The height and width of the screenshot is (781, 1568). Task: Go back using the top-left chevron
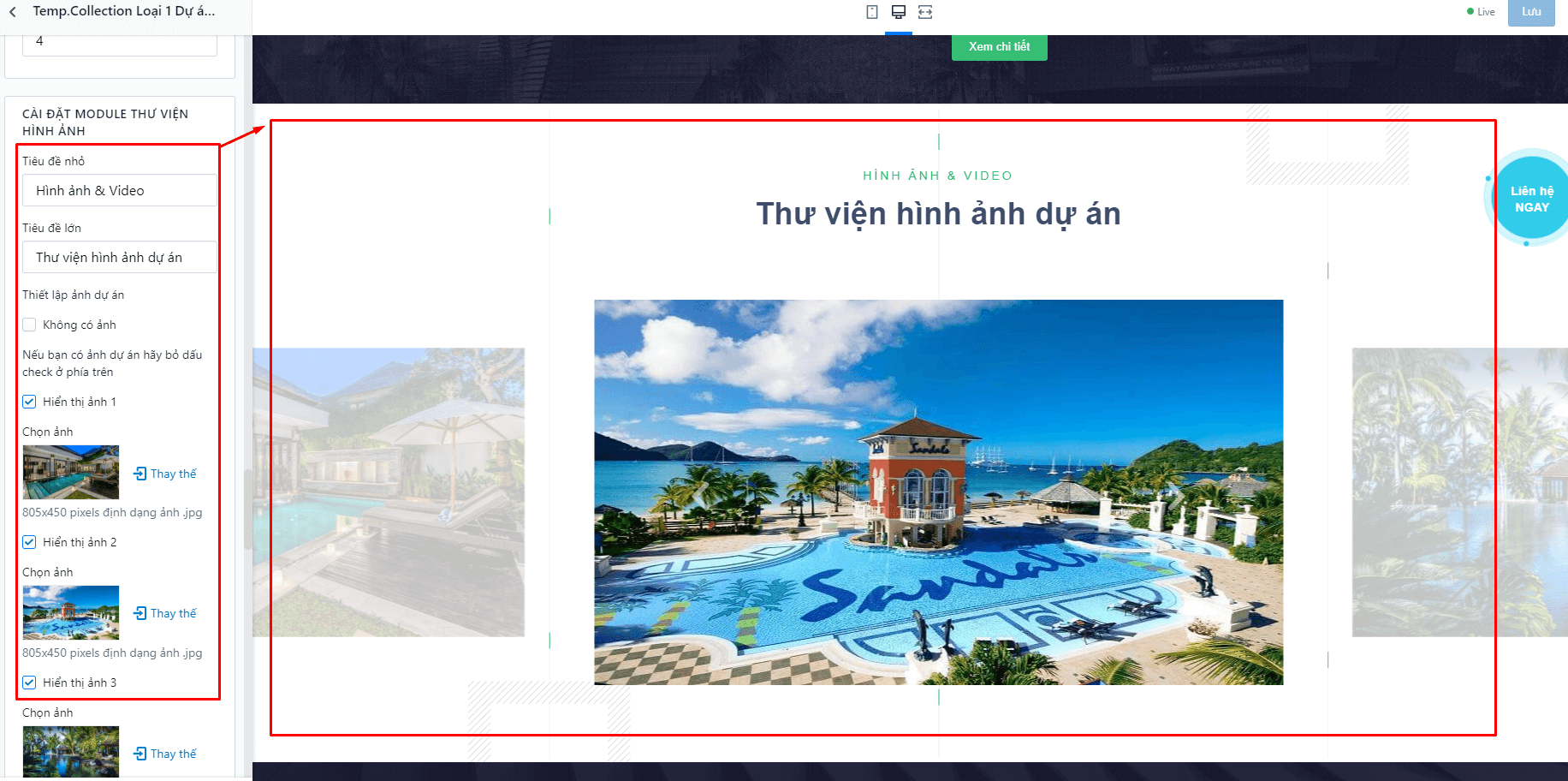point(13,12)
